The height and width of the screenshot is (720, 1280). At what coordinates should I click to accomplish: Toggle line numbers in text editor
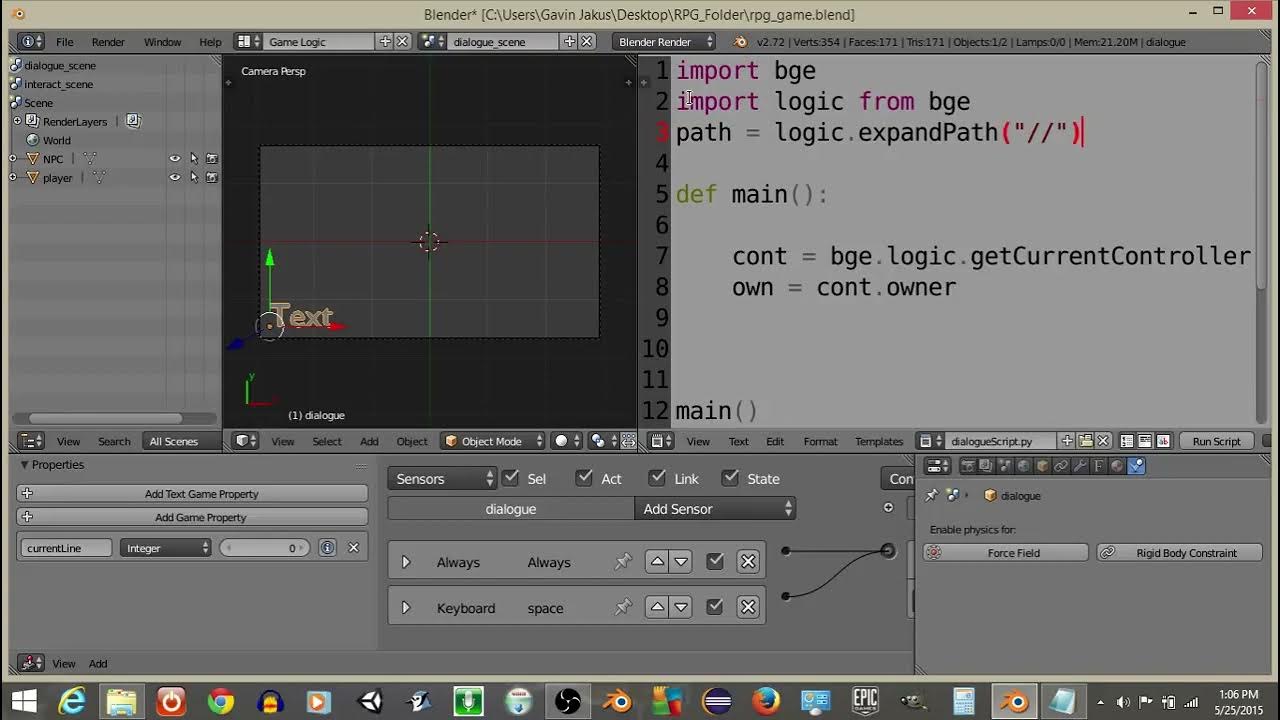coord(1127,441)
